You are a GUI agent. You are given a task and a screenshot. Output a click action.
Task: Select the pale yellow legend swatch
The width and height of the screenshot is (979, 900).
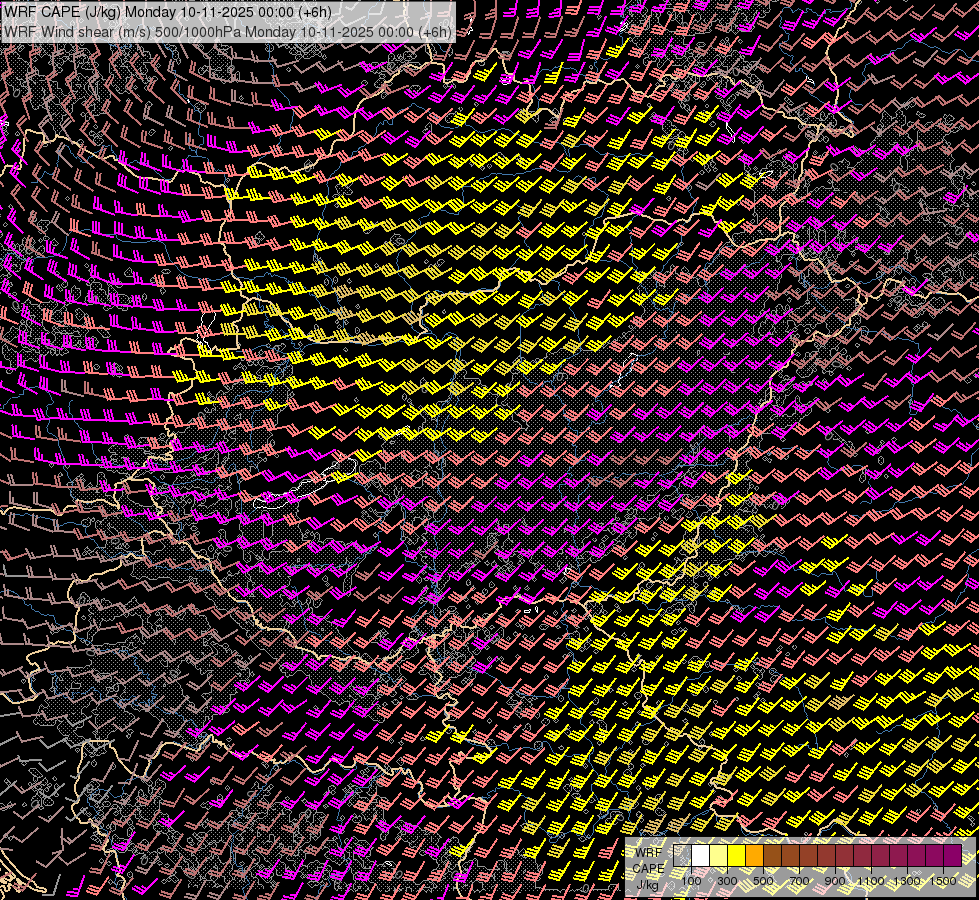[x=719, y=855]
